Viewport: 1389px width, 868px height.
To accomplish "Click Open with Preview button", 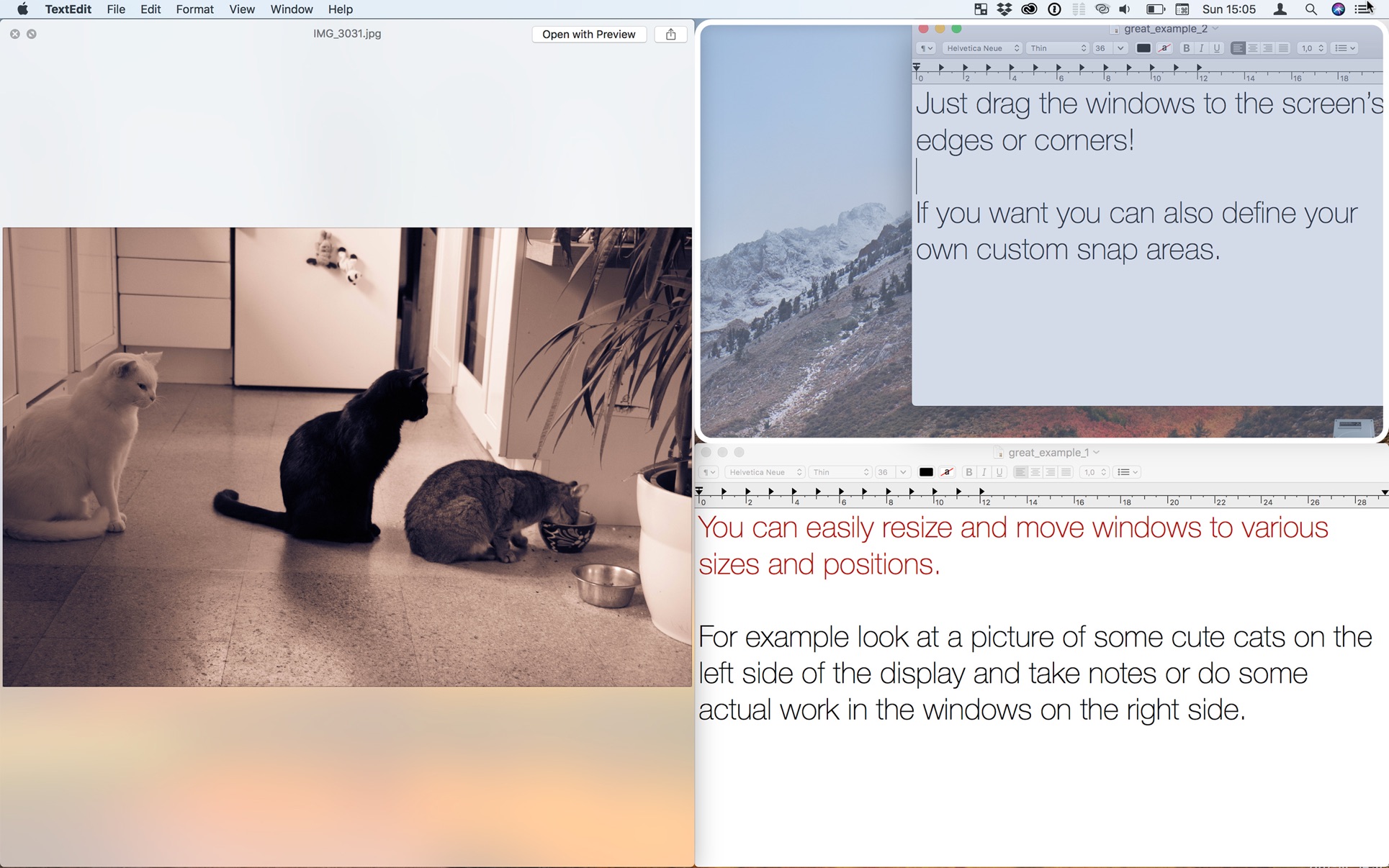I will click(589, 34).
